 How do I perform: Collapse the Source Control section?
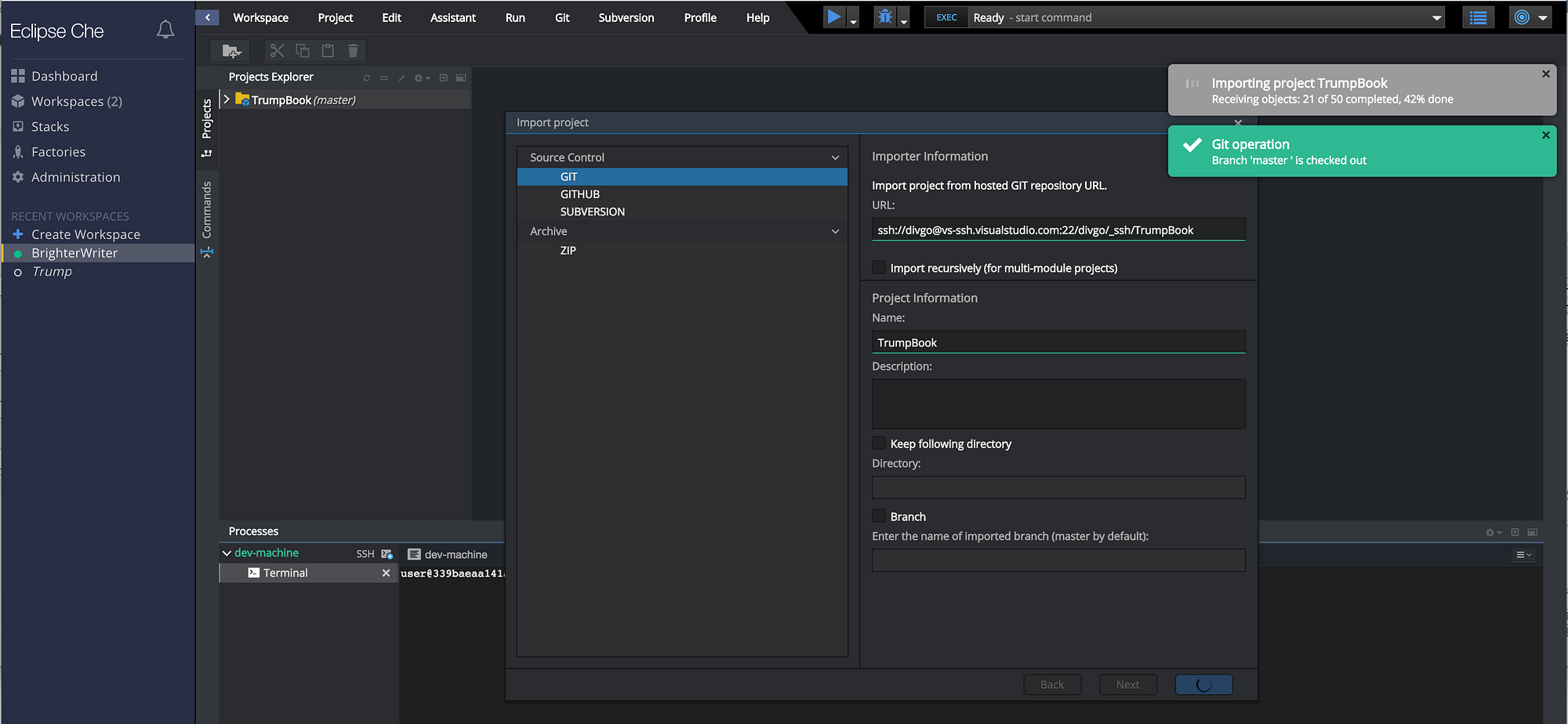pos(835,157)
